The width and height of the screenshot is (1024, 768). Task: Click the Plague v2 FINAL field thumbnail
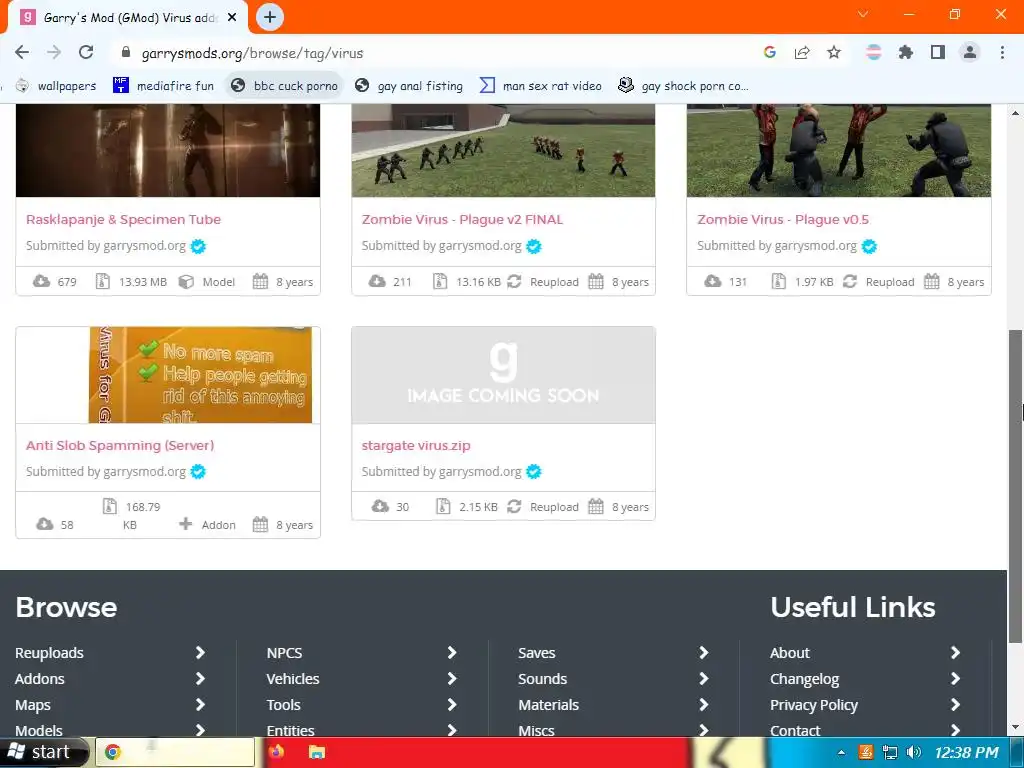pyautogui.click(x=503, y=150)
